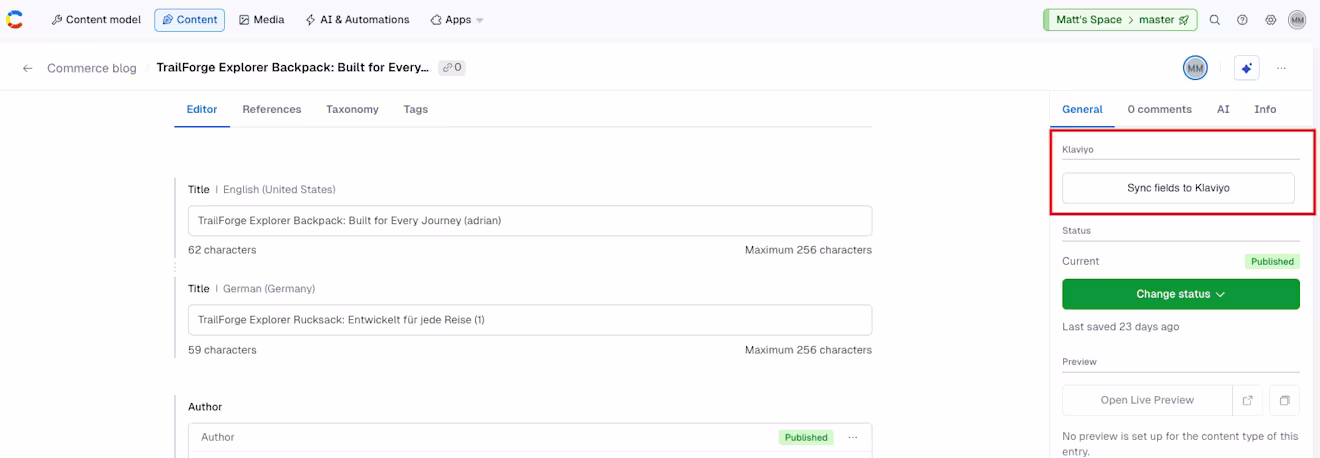Image resolution: width=1320 pixels, height=458 pixels.
Task: Open the 0 comments sidebar tab
Action: click(1160, 109)
